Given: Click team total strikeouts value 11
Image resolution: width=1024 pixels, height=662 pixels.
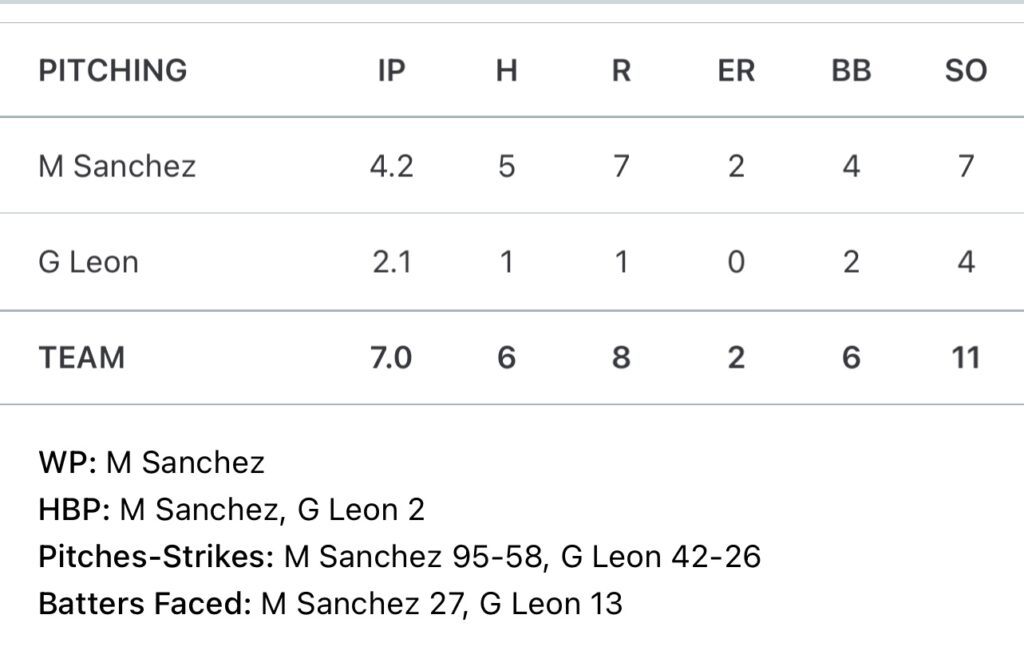Looking at the screenshot, I should (965, 358).
